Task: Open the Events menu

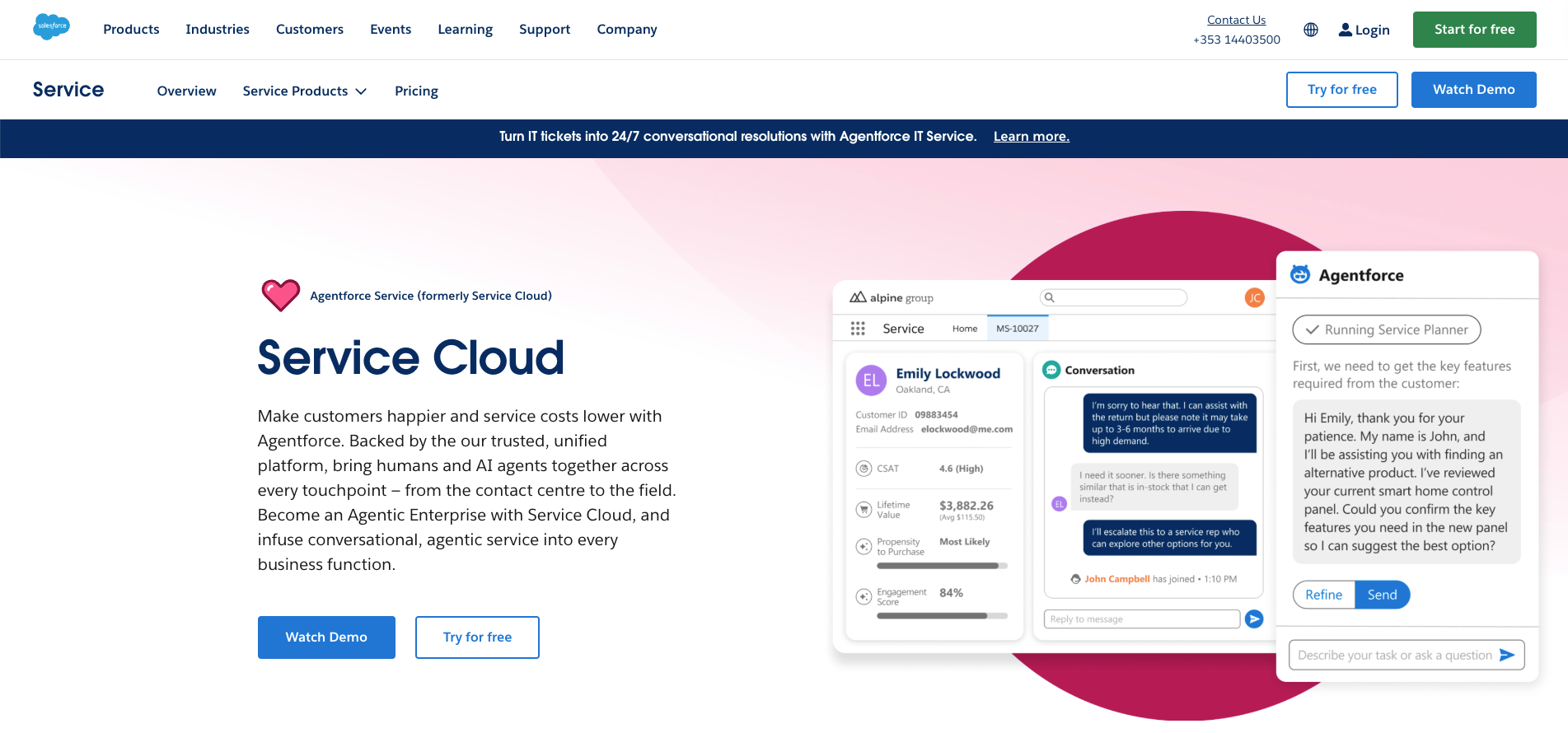Action: [391, 30]
